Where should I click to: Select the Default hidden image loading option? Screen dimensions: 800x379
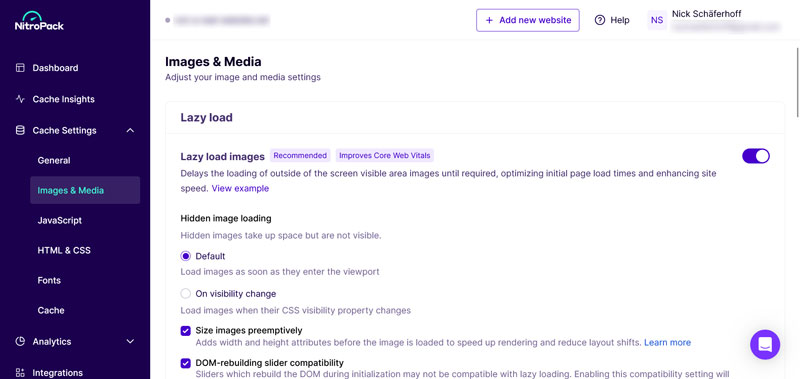pyautogui.click(x=186, y=256)
